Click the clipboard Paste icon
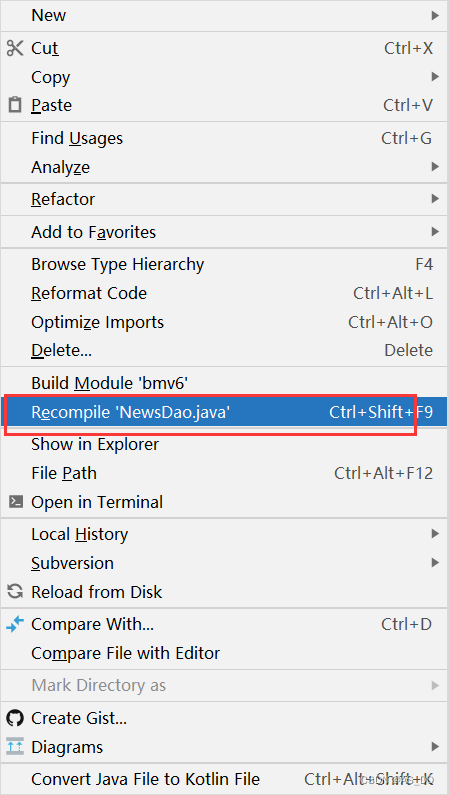This screenshot has width=449, height=795. pos(16,105)
